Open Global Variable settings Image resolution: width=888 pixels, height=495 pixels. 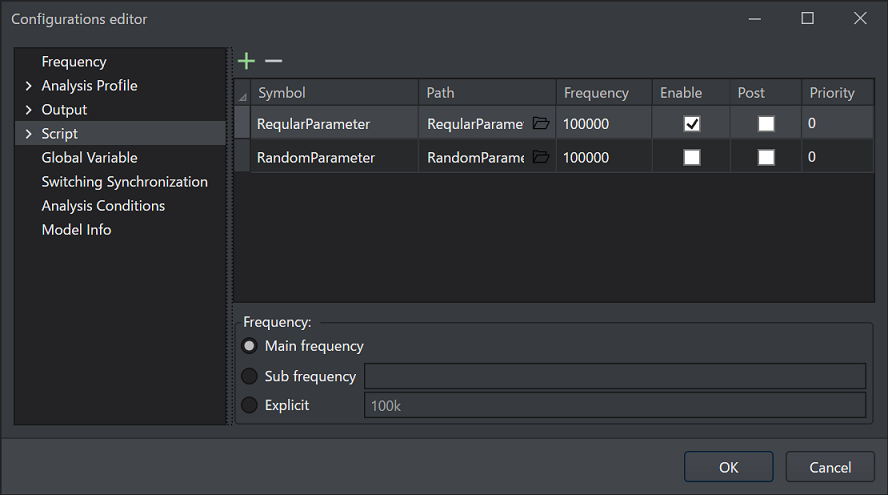(x=89, y=157)
